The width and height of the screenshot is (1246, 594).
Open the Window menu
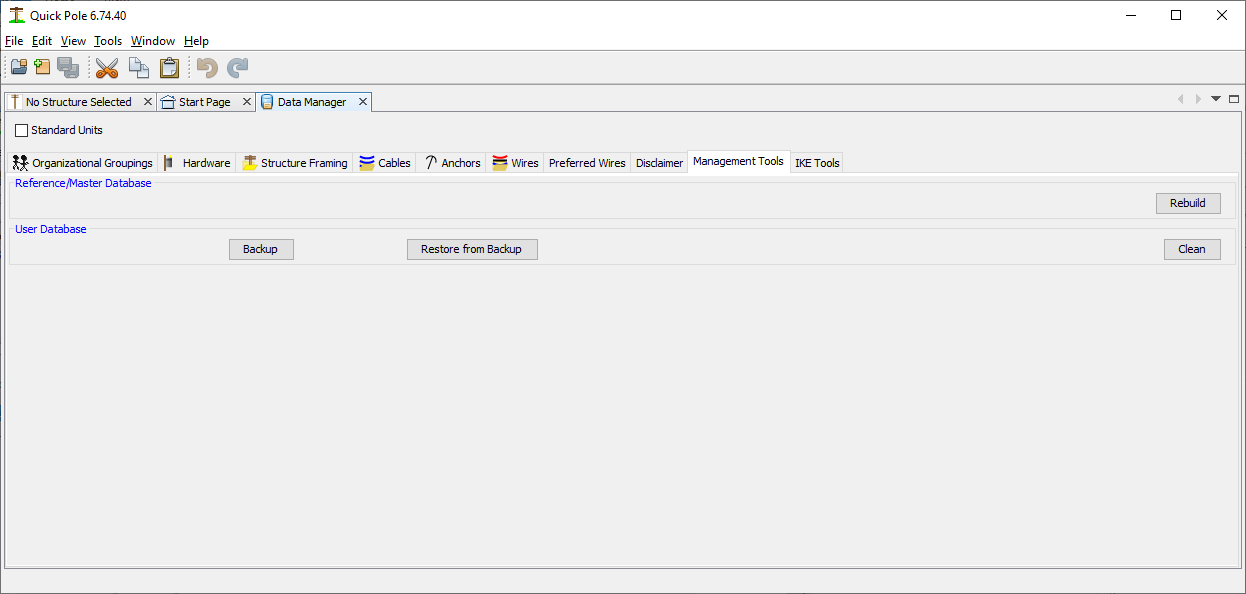(x=153, y=41)
